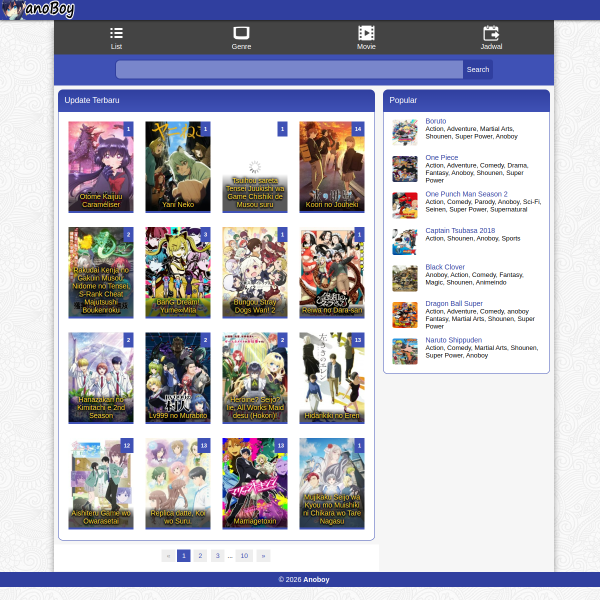Open Mamagetoxin thumbnail
600x600 pixels.
255,484
